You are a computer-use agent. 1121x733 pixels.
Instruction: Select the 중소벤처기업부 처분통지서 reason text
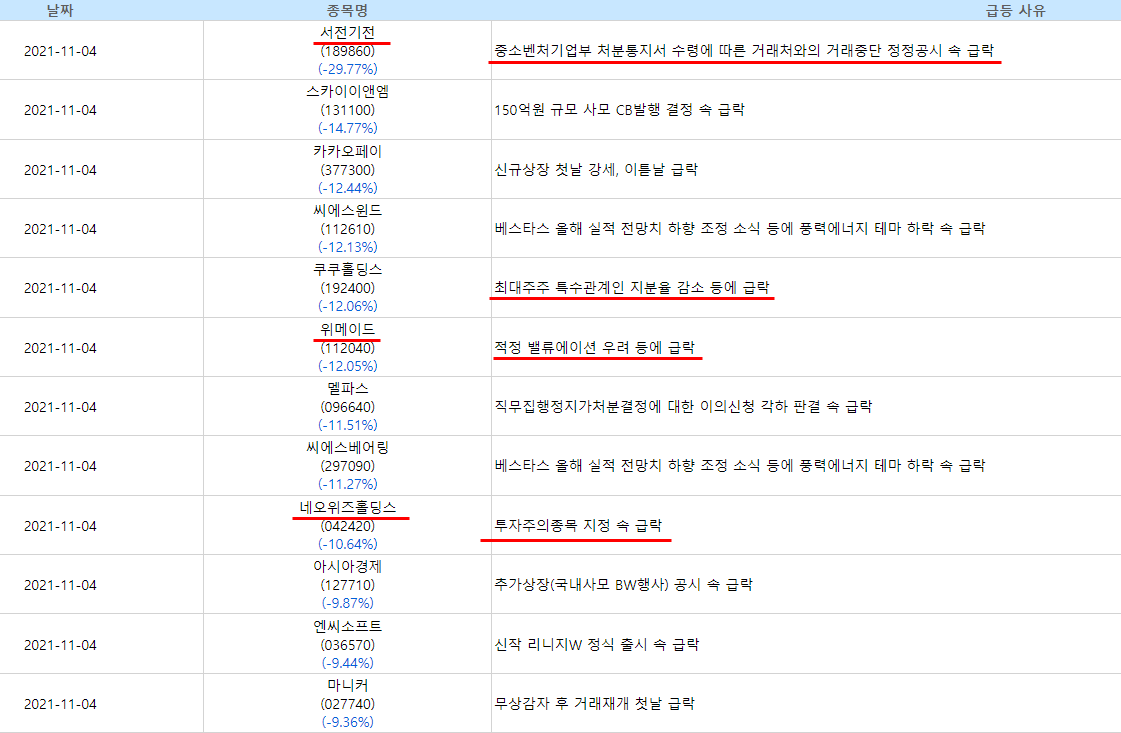(x=744, y=51)
